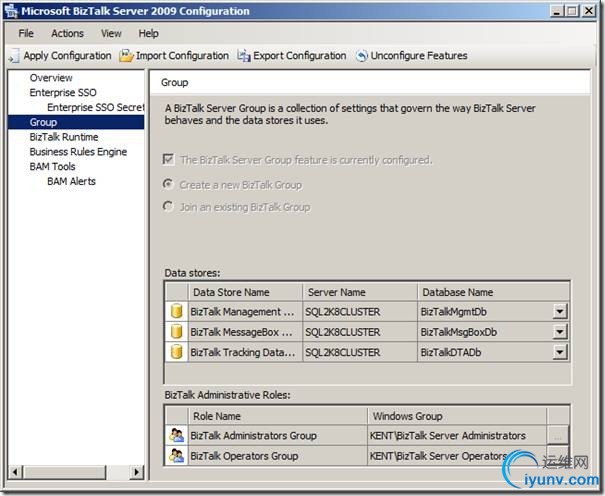Select the Join an existing BizTalk Group radio button
This screenshot has width=605, height=496.
[x=168, y=206]
